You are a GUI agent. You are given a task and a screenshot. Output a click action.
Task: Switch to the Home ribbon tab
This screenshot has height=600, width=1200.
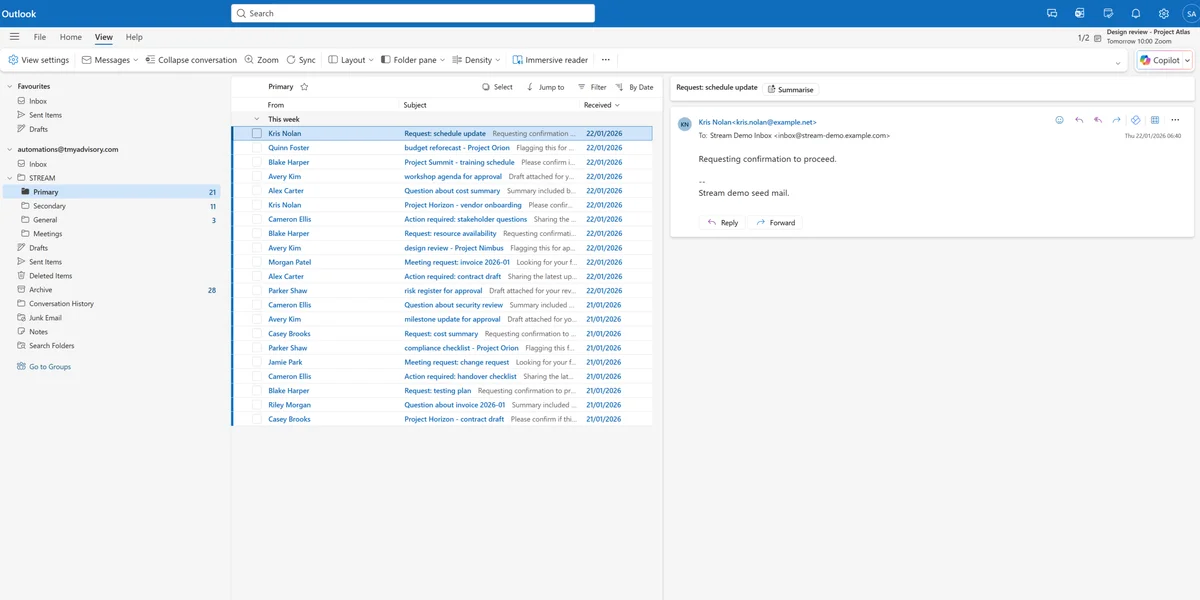[70, 36]
